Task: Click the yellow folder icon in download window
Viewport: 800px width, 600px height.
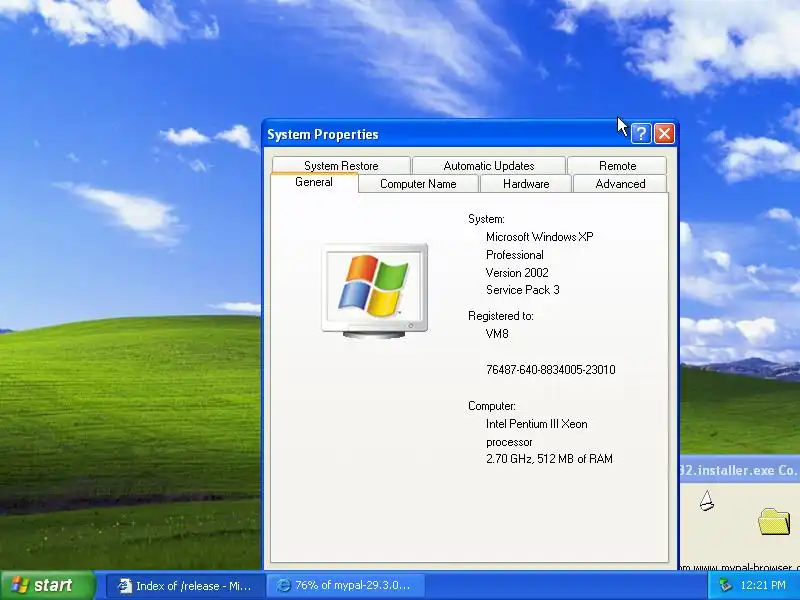Action: pyautogui.click(x=774, y=521)
